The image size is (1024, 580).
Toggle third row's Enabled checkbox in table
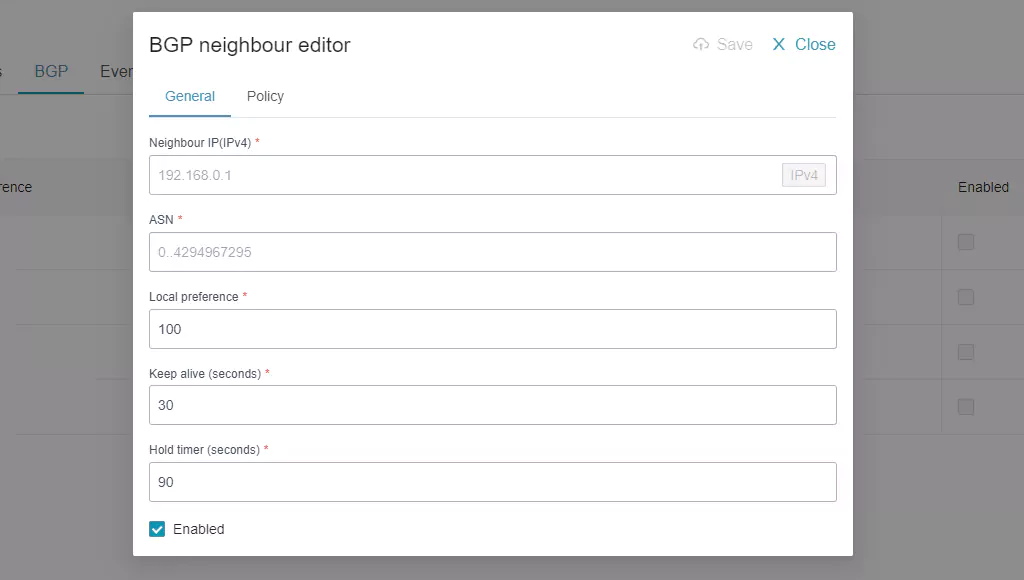966,352
